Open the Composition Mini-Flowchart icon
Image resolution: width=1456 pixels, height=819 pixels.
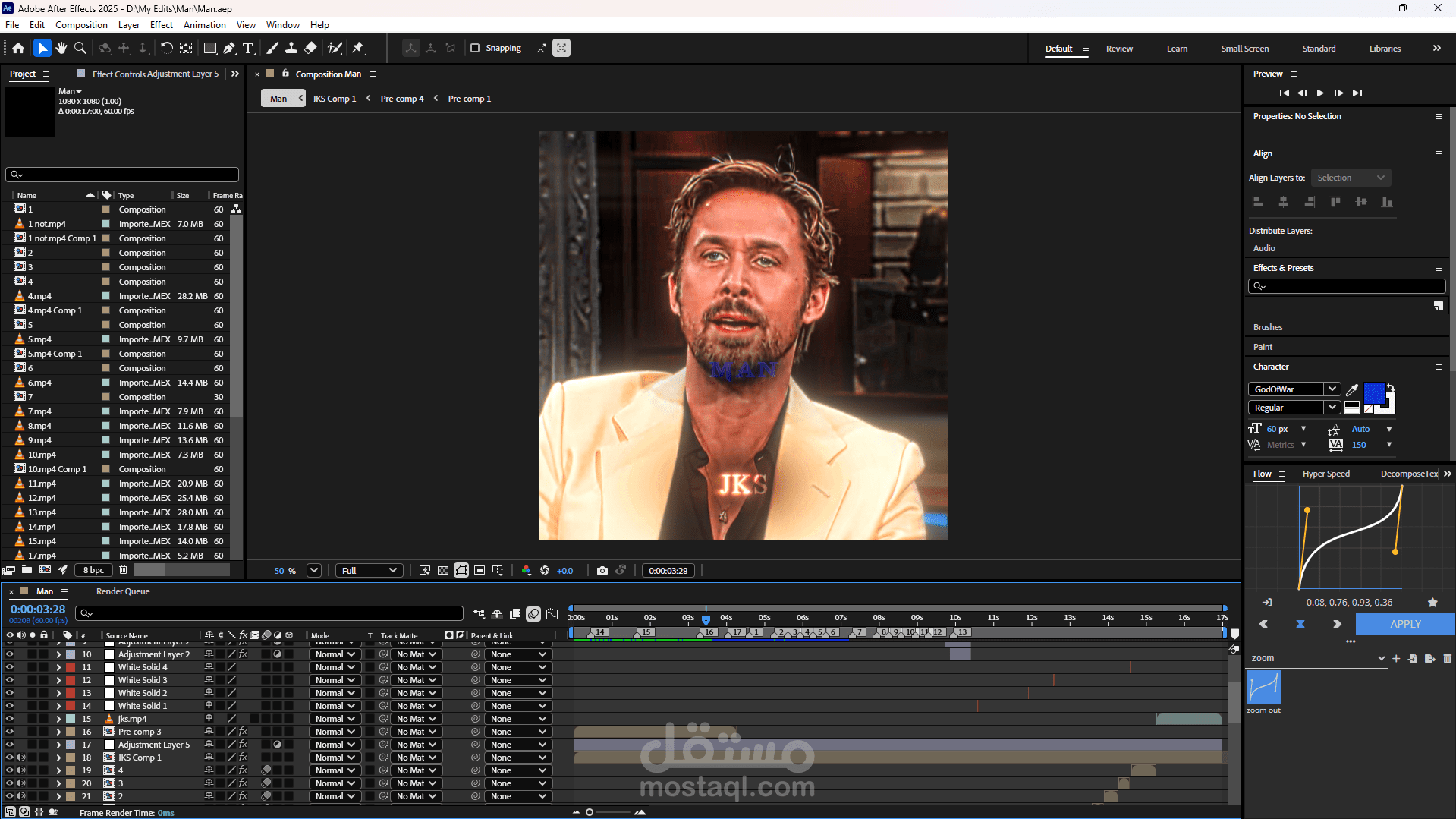coord(479,613)
